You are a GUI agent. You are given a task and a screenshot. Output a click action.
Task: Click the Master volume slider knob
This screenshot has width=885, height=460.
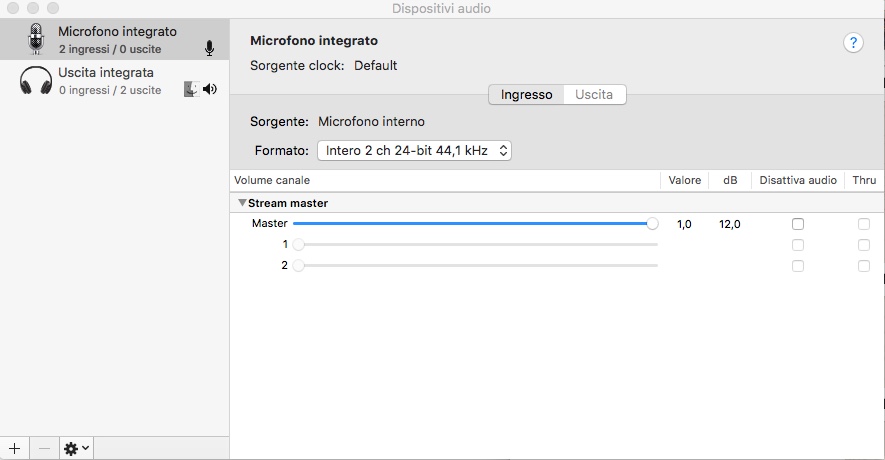coord(652,224)
